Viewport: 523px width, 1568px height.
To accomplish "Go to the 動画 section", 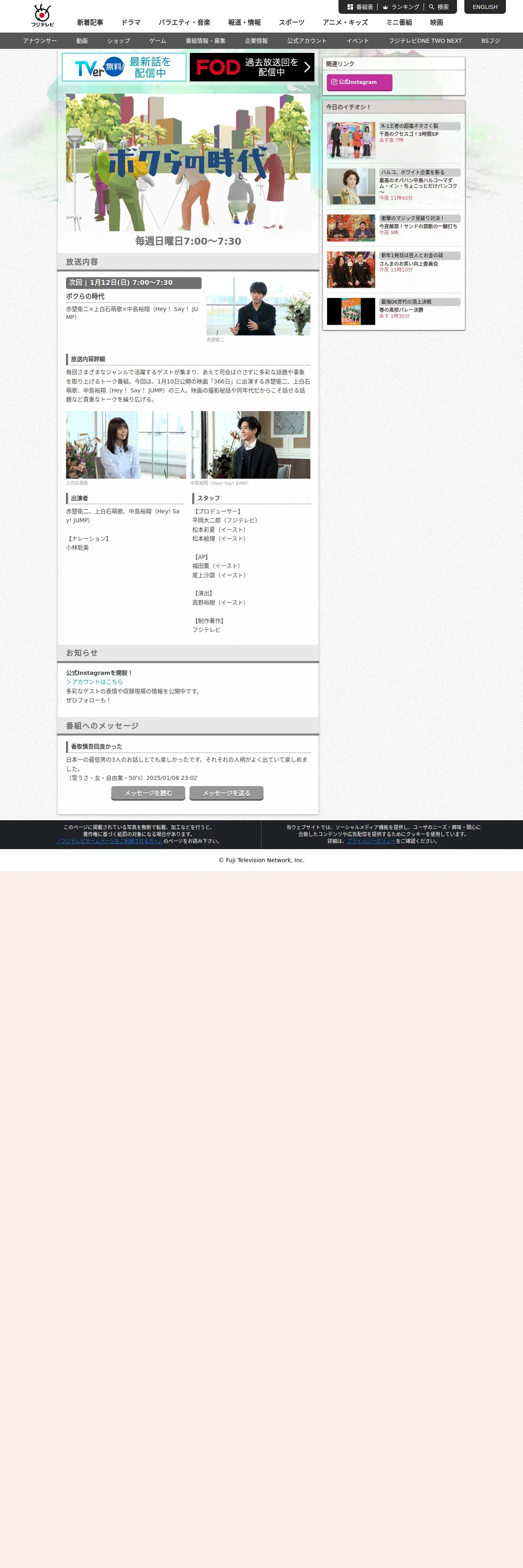I will (82, 41).
